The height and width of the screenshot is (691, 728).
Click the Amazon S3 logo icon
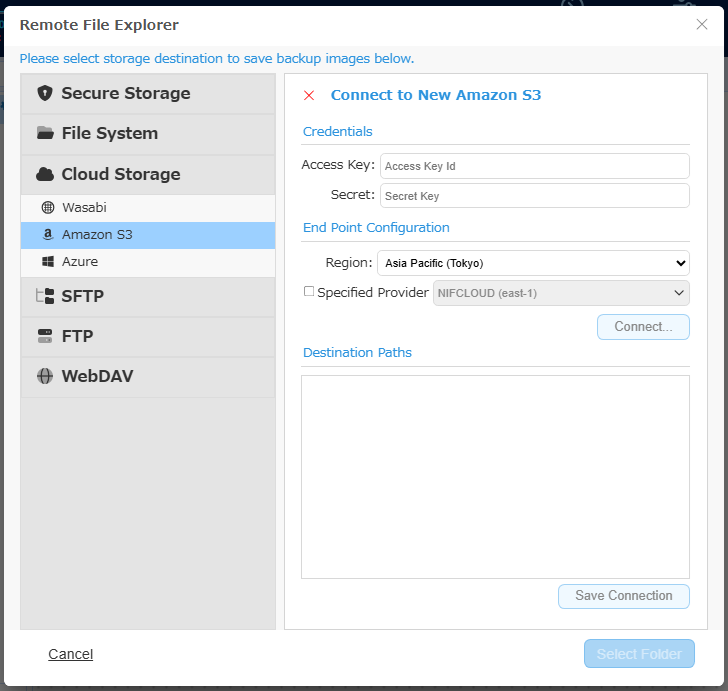coord(48,234)
